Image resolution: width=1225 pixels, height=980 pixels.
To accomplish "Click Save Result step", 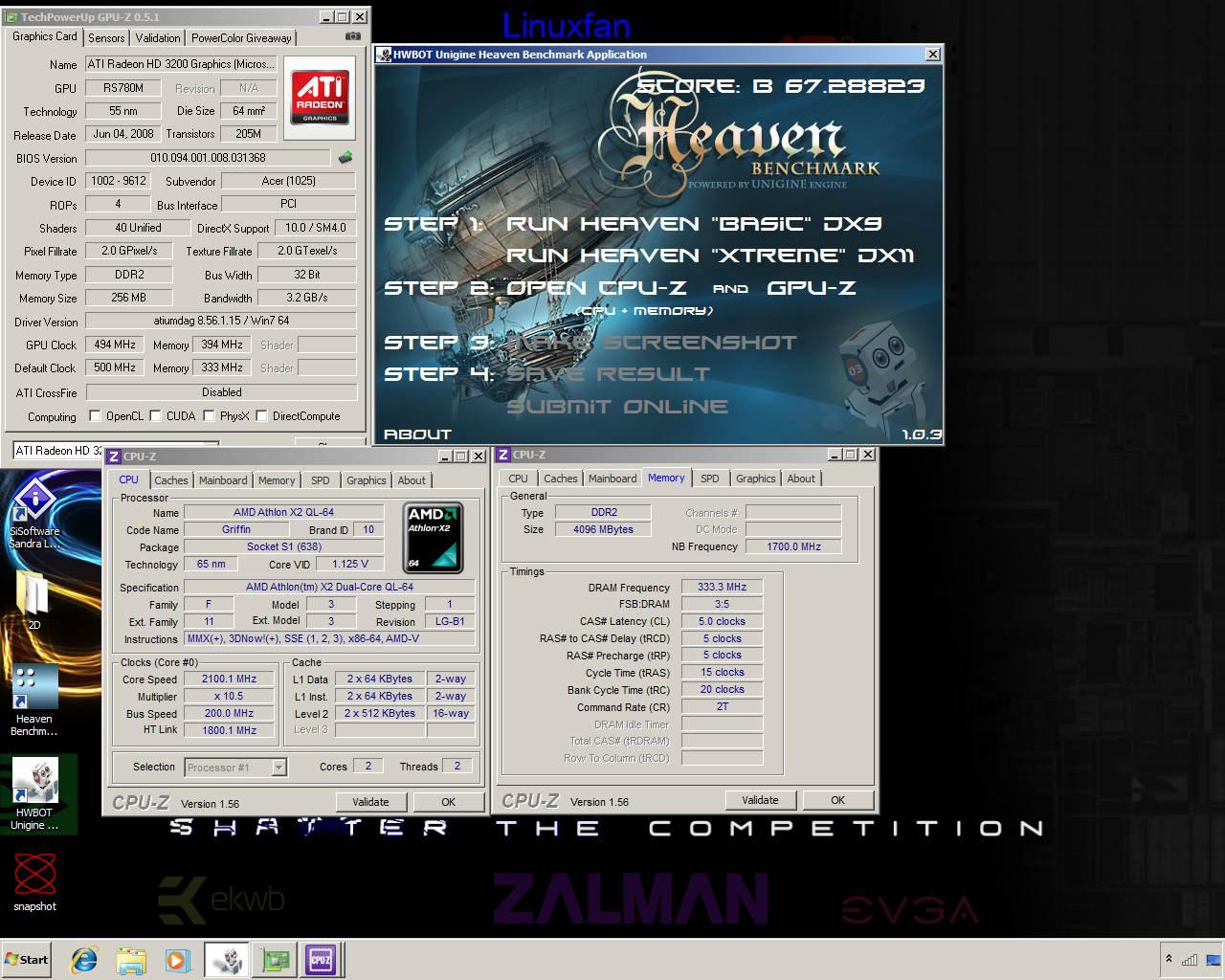I will (x=608, y=374).
